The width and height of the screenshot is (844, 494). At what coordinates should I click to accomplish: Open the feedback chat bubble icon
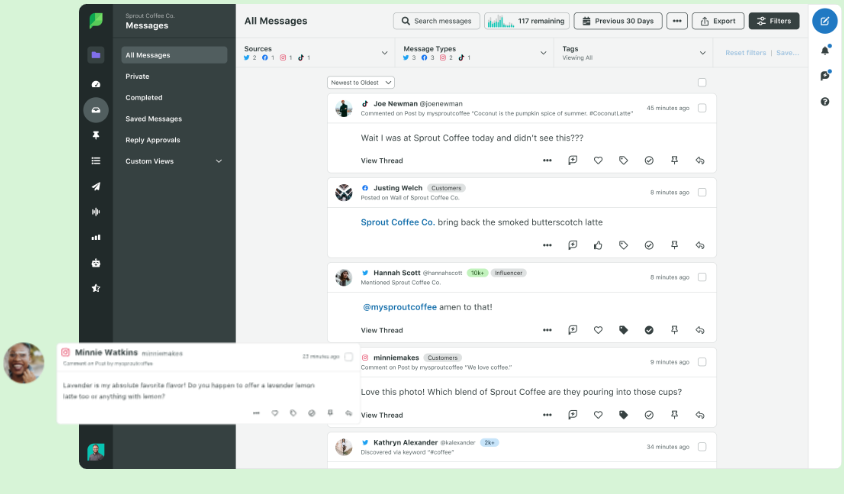coord(825,76)
